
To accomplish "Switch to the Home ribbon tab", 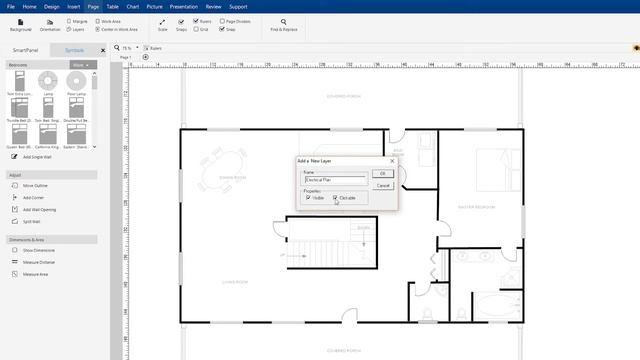I will tap(29, 7).
